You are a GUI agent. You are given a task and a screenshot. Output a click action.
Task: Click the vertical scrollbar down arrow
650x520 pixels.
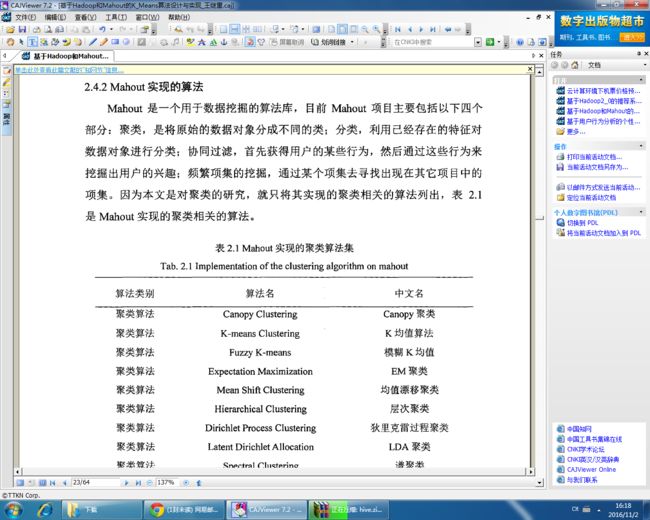click(x=539, y=482)
